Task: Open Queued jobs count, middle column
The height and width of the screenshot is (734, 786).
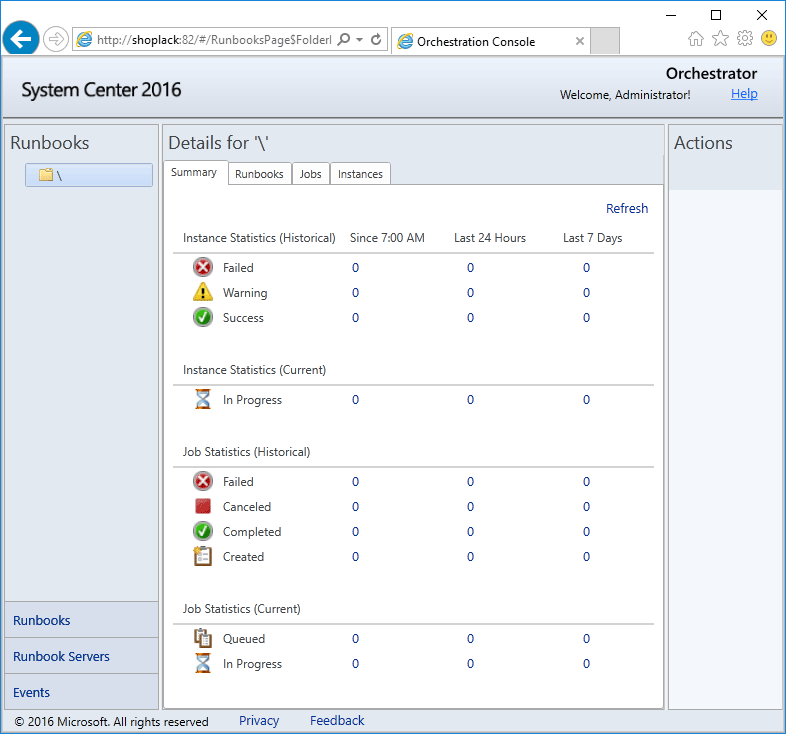Action: coord(470,639)
